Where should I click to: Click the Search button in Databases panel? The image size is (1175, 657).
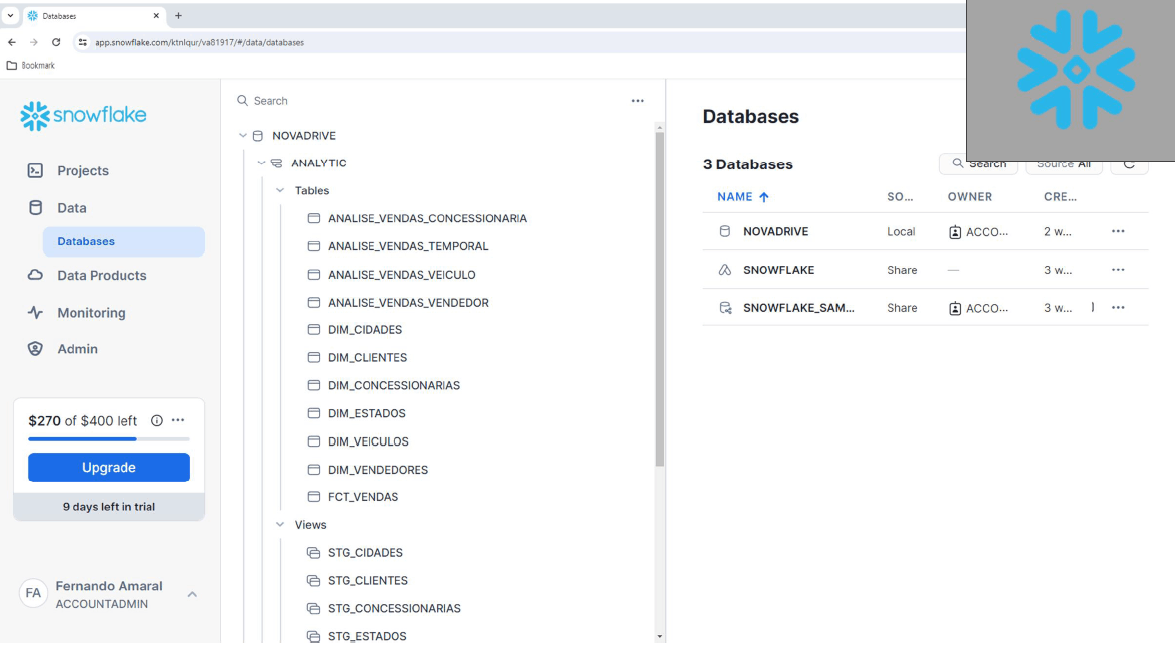[979, 163]
